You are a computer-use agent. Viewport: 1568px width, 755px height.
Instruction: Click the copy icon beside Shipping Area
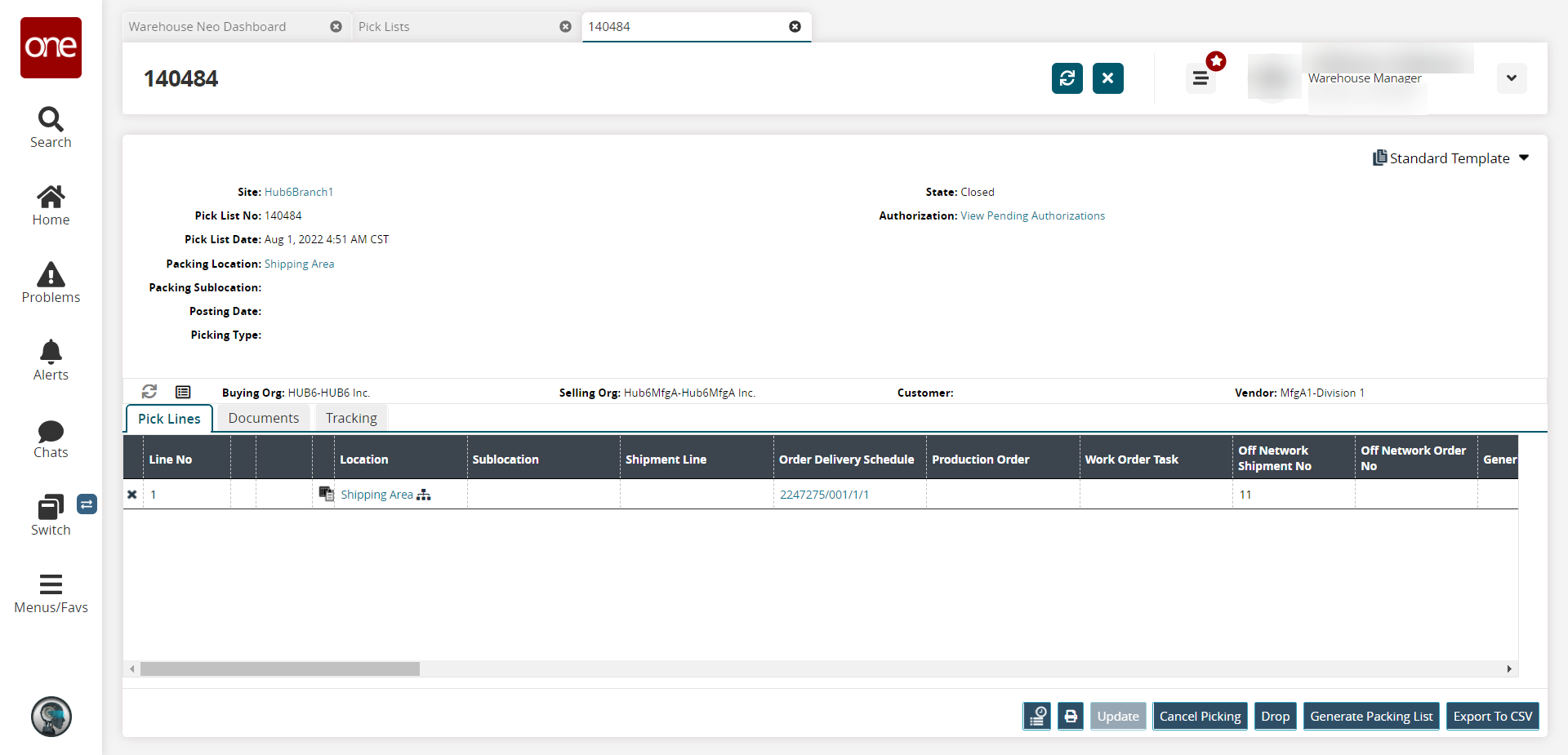pyautogui.click(x=327, y=494)
